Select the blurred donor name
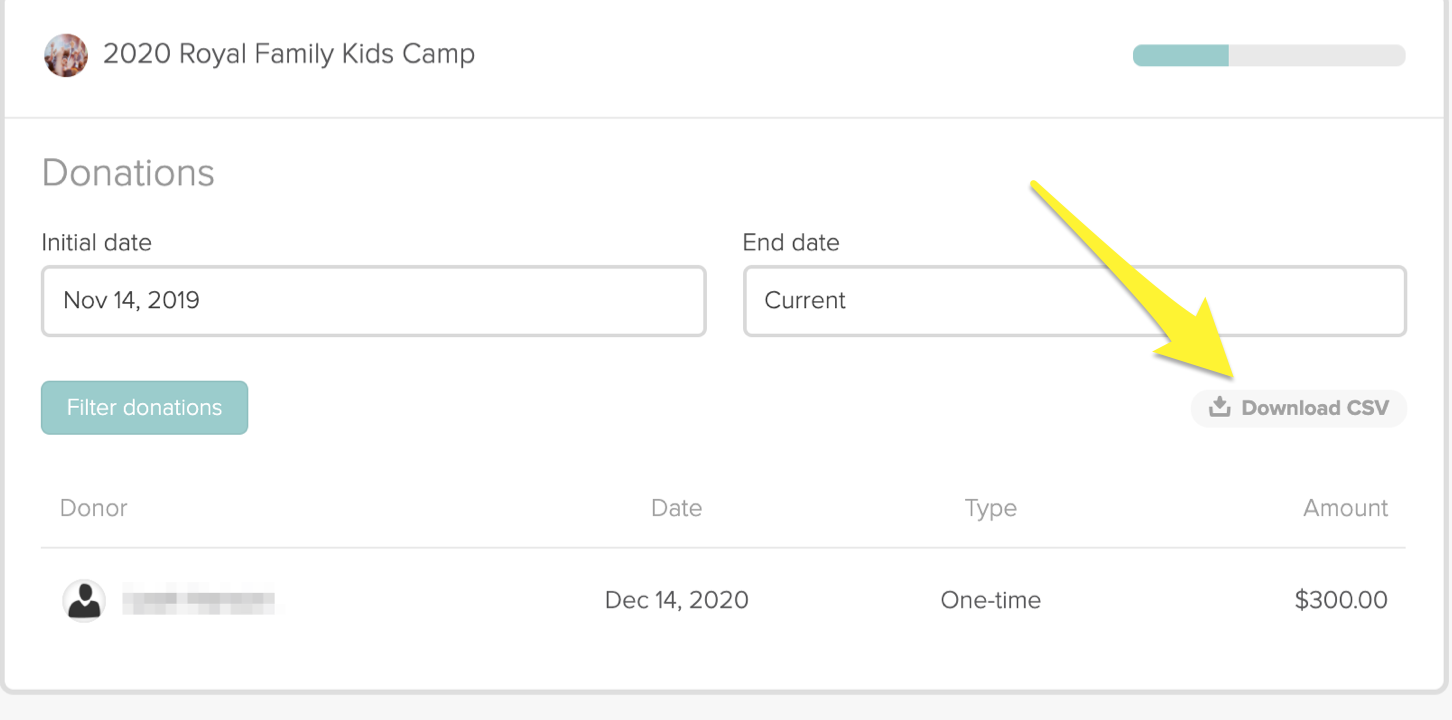The width and height of the screenshot is (1452, 720). pos(198,601)
